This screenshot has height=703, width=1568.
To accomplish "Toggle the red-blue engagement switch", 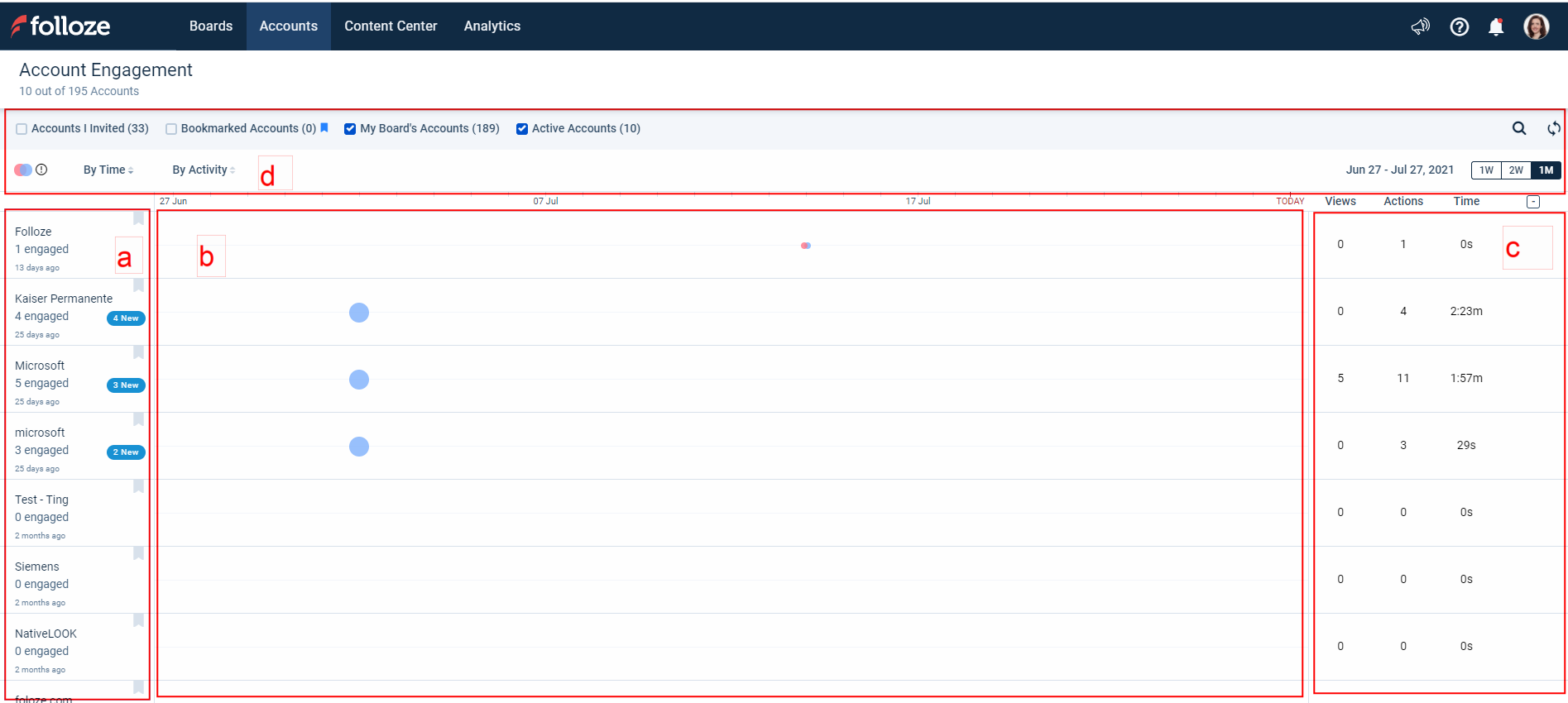I will [x=23, y=170].
